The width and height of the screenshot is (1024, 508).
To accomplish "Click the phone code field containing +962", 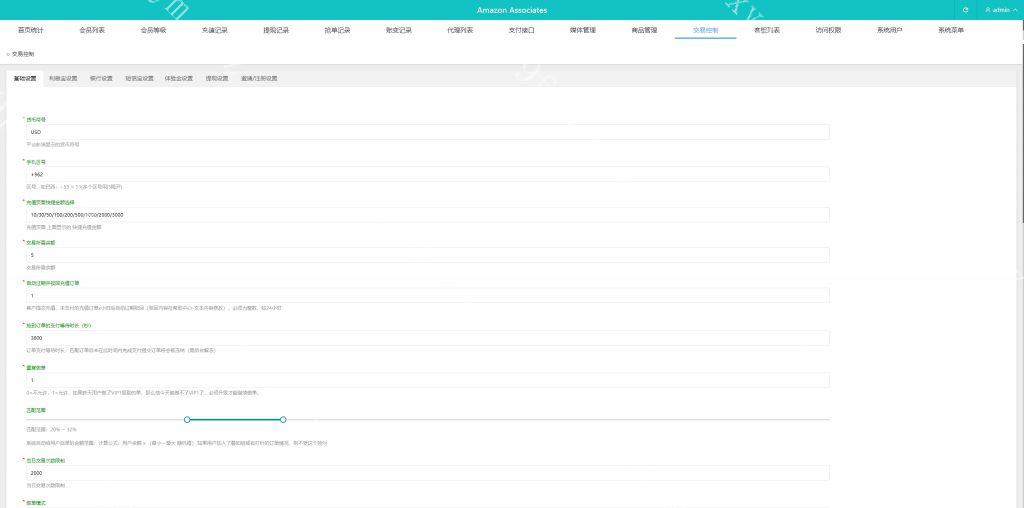I will 428,174.
